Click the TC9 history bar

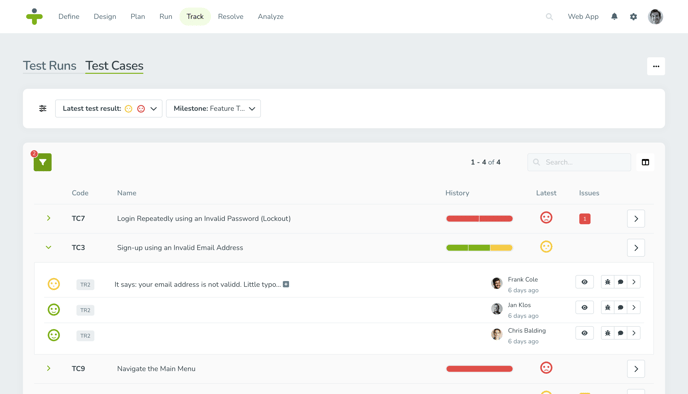479,369
